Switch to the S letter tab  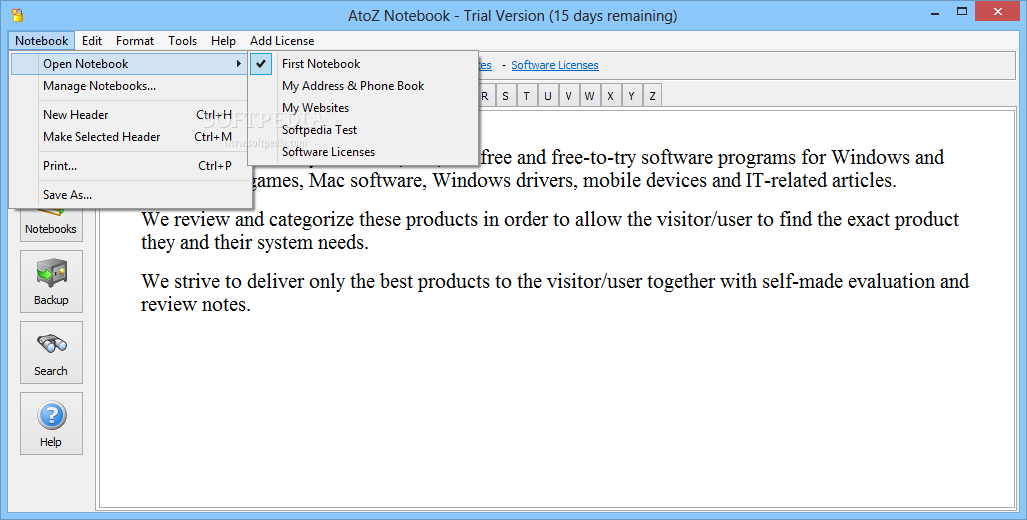pos(505,96)
